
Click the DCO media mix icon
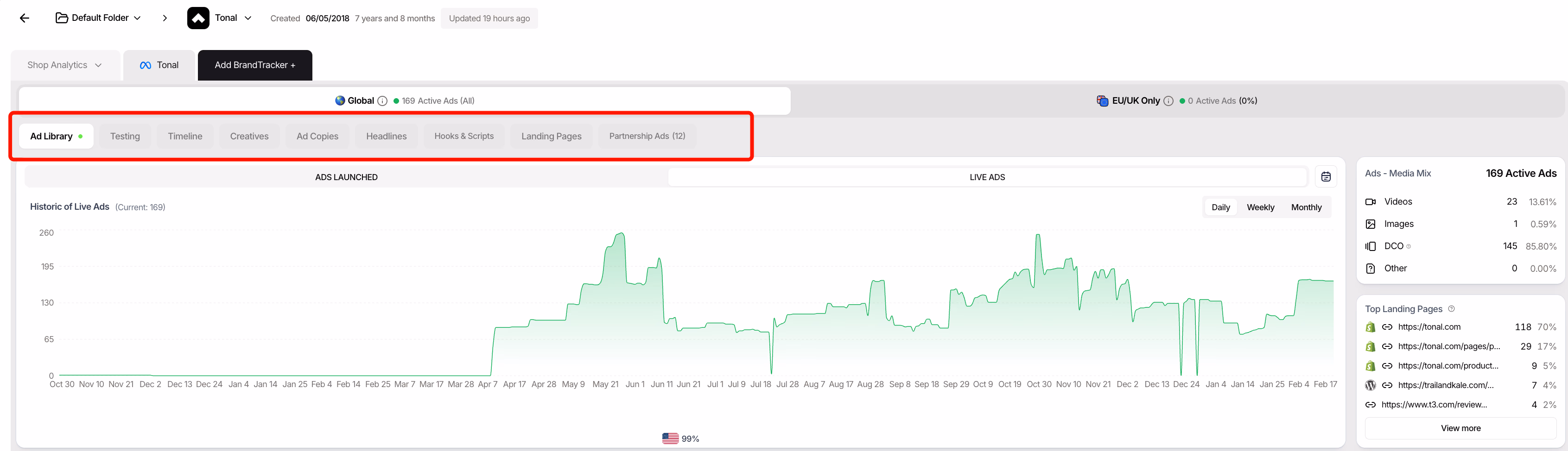click(x=1370, y=246)
